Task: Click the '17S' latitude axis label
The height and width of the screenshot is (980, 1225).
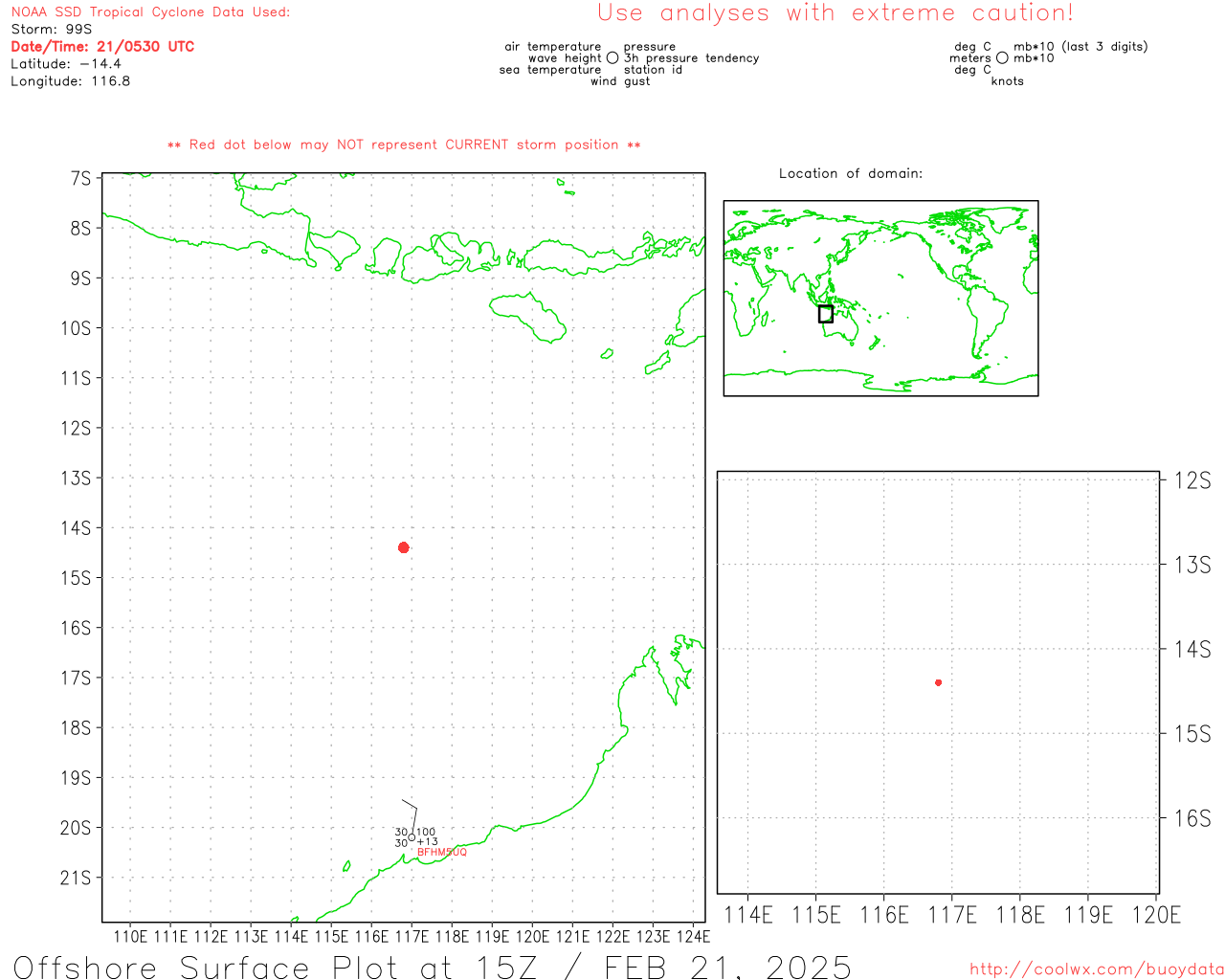Action: tap(76, 678)
